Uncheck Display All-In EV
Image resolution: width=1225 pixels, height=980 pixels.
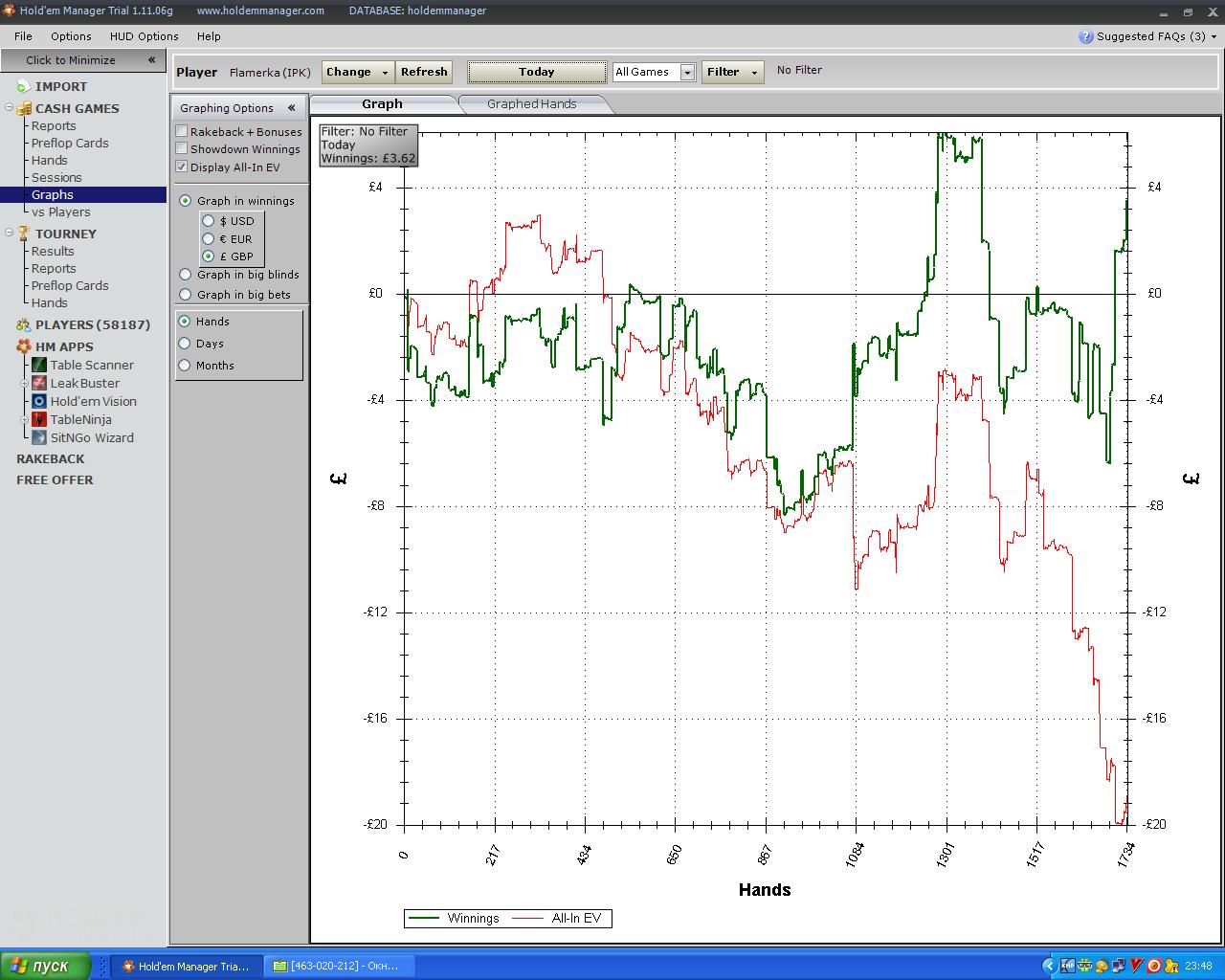(x=182, y=167)
